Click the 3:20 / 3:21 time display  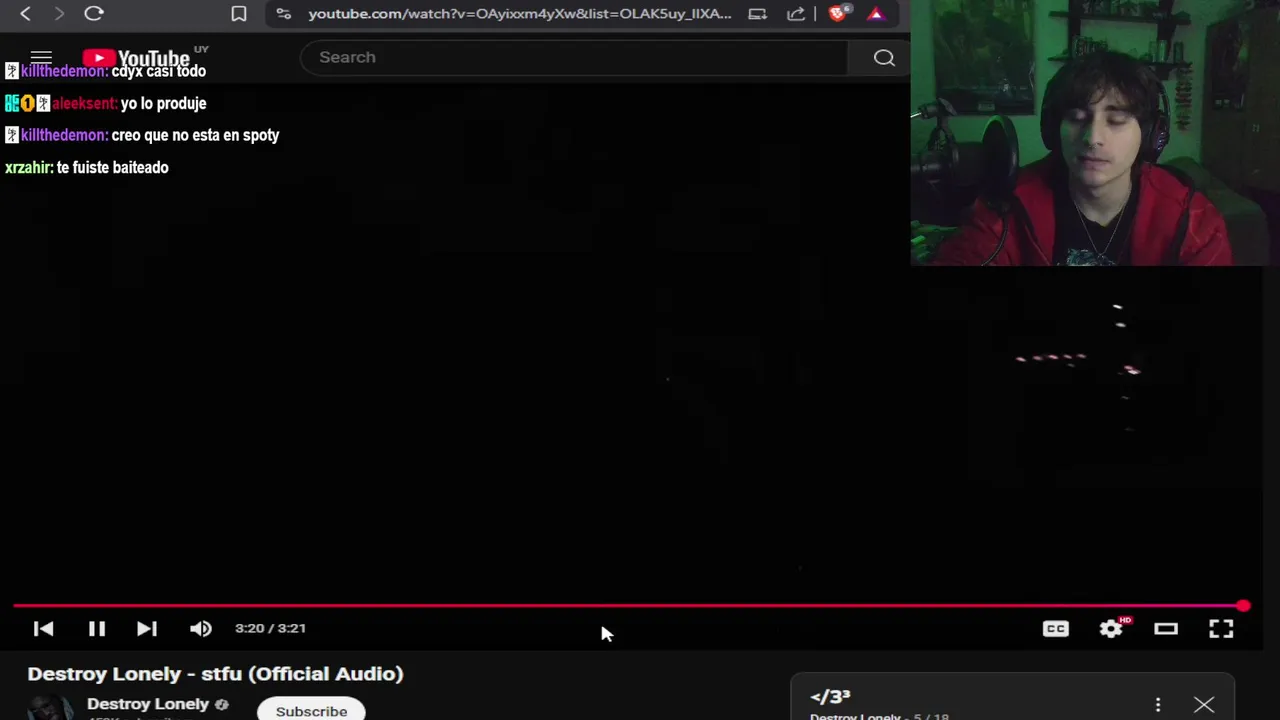[270, 628]
